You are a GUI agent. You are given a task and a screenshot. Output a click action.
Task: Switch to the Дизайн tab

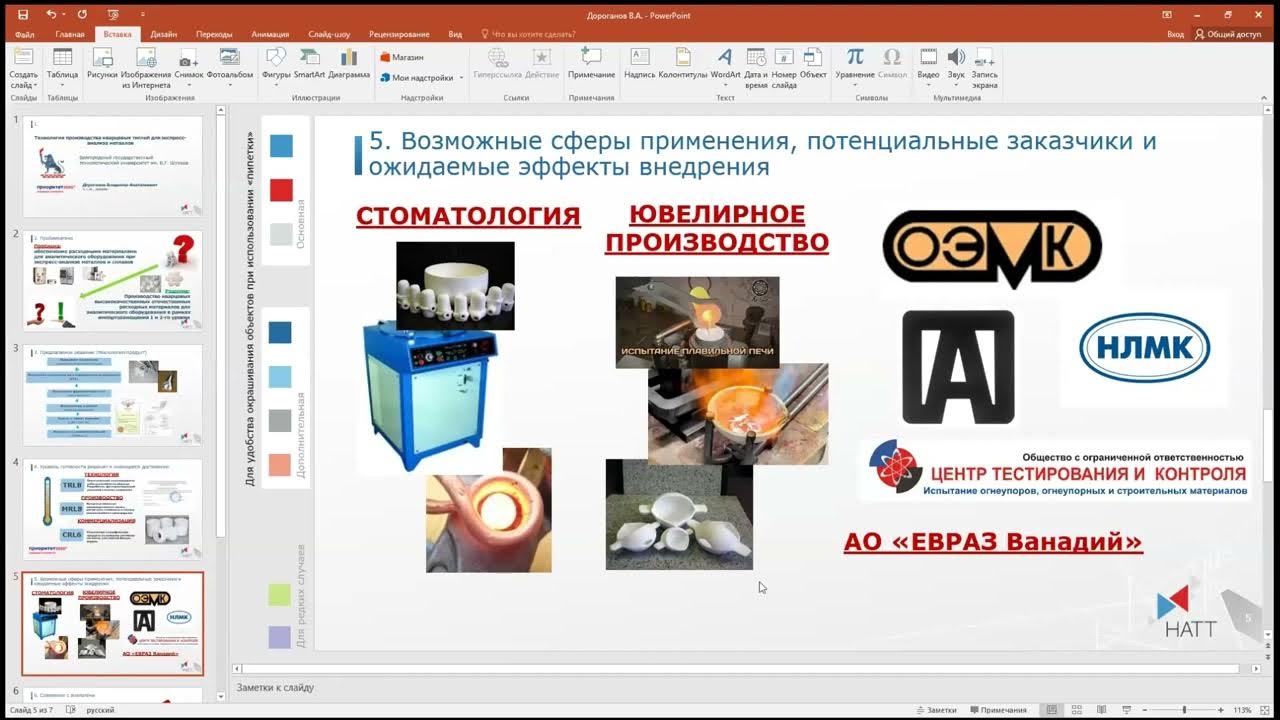pos(164,34)
